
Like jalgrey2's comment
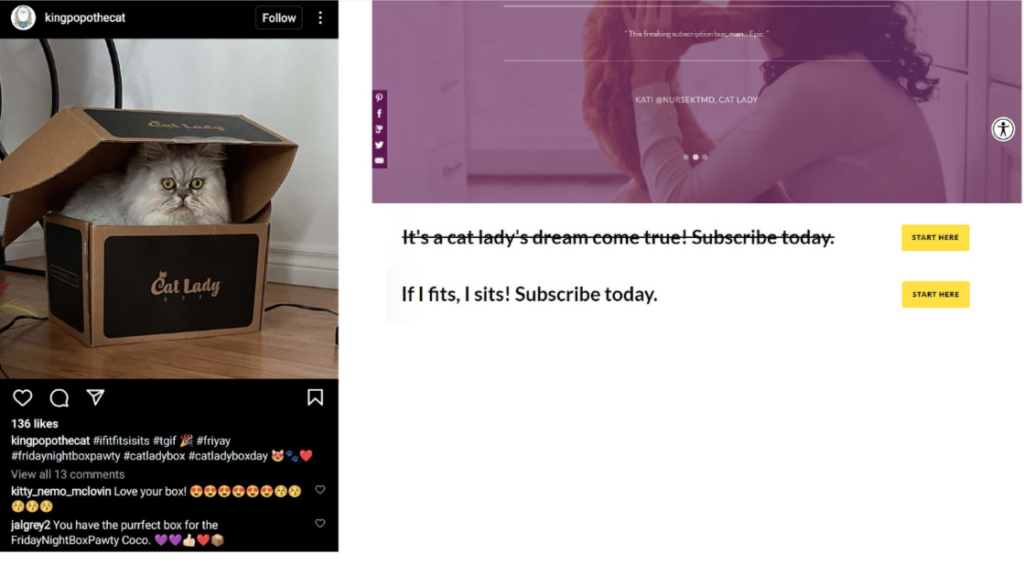[320, 523]
